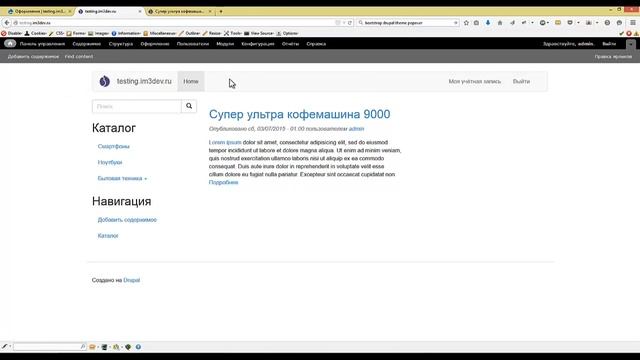Switch to the Супер ультра кофемашина tab
The image size is (640, 360).
tap(180, 11)
